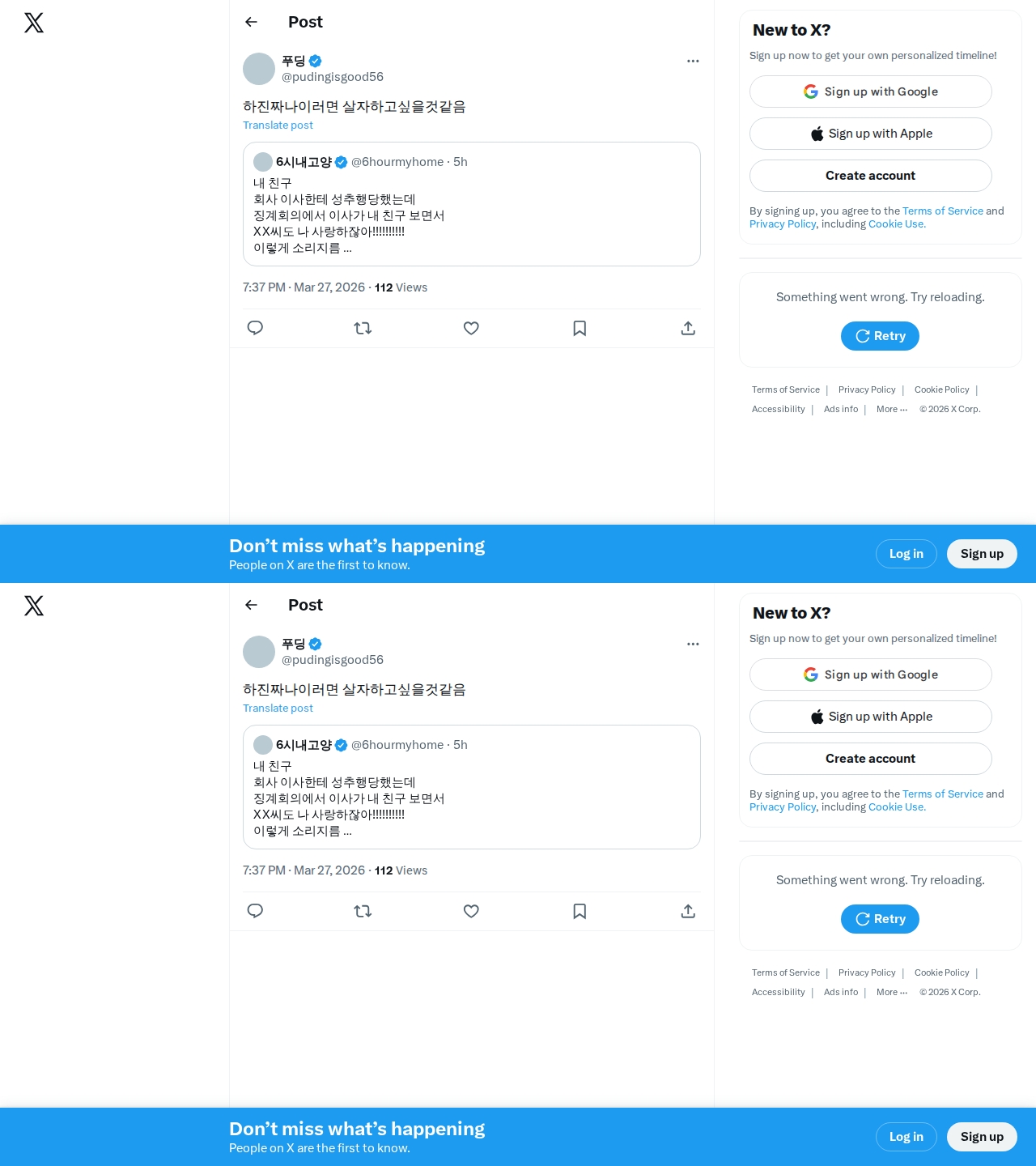Open the three-dot more menu on the lower post

(693, 644)
